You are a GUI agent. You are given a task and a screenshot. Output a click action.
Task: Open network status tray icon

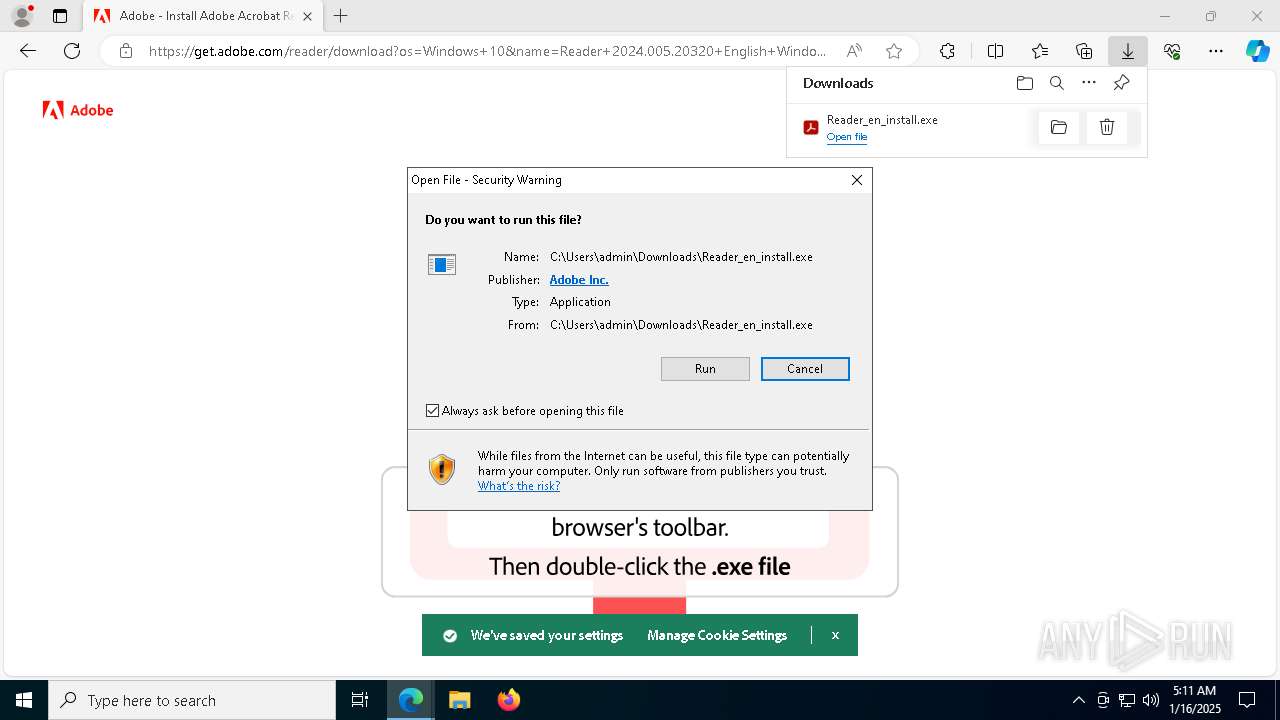click(1127, 700)
